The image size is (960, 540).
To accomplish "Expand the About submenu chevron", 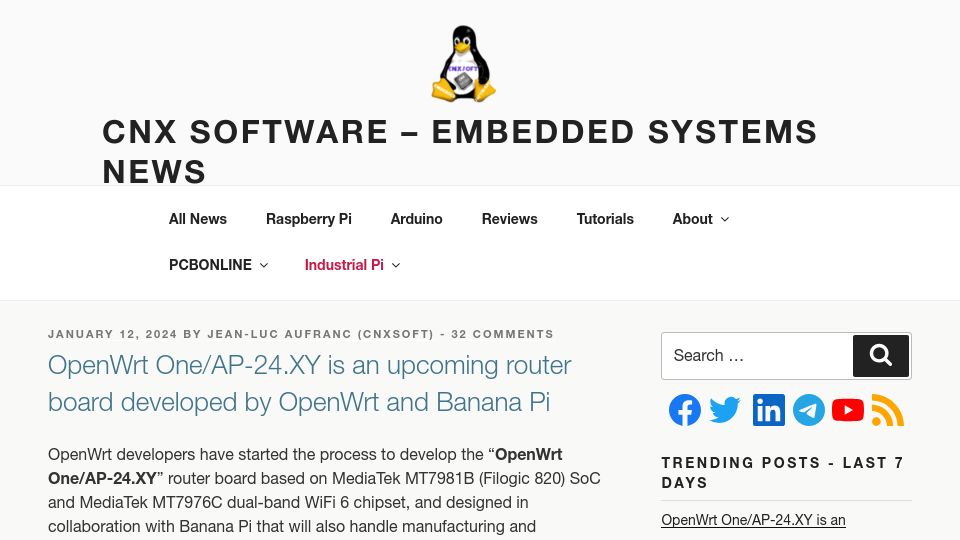I will point(725,219).
